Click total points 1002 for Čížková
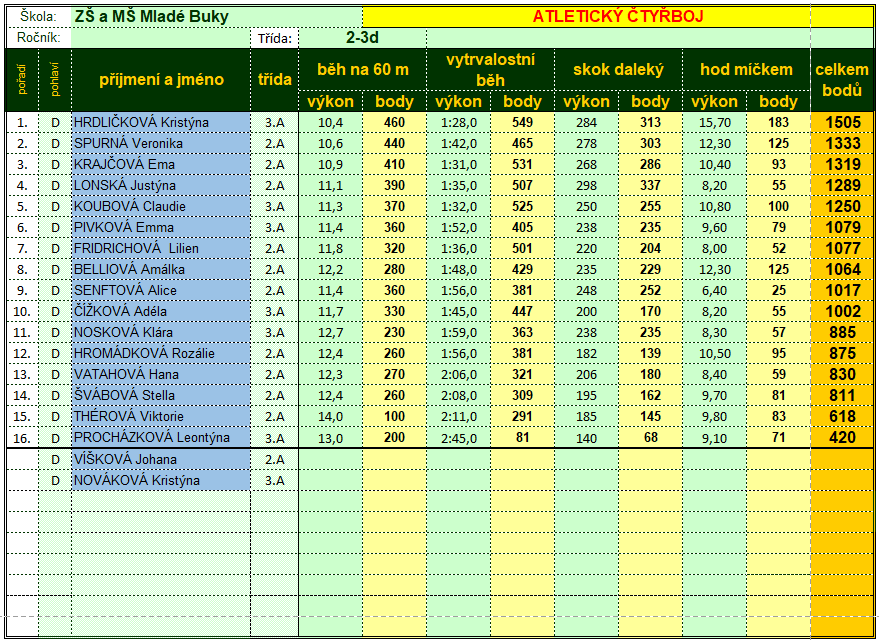The width and height of the screenshot is (879, 643). pos(842,312)
